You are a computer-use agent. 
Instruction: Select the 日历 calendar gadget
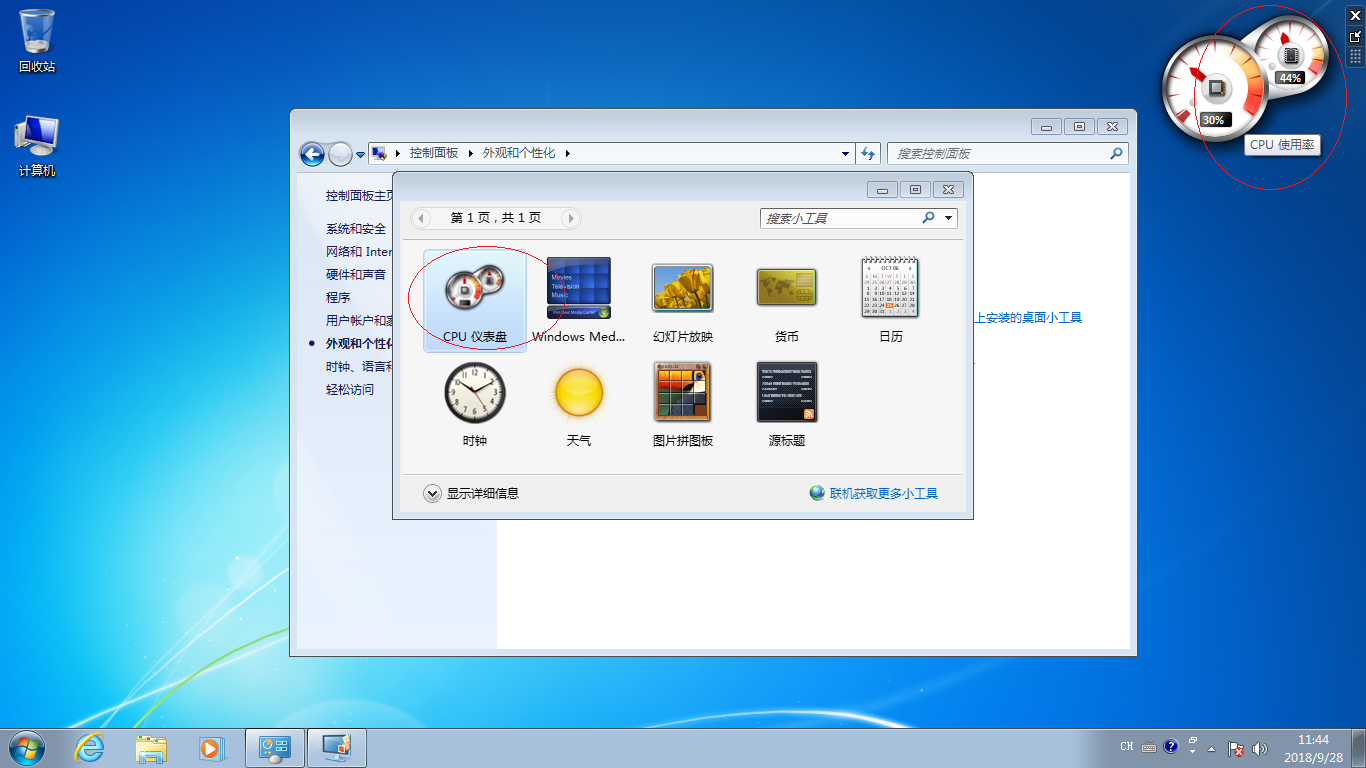[890, 301]
